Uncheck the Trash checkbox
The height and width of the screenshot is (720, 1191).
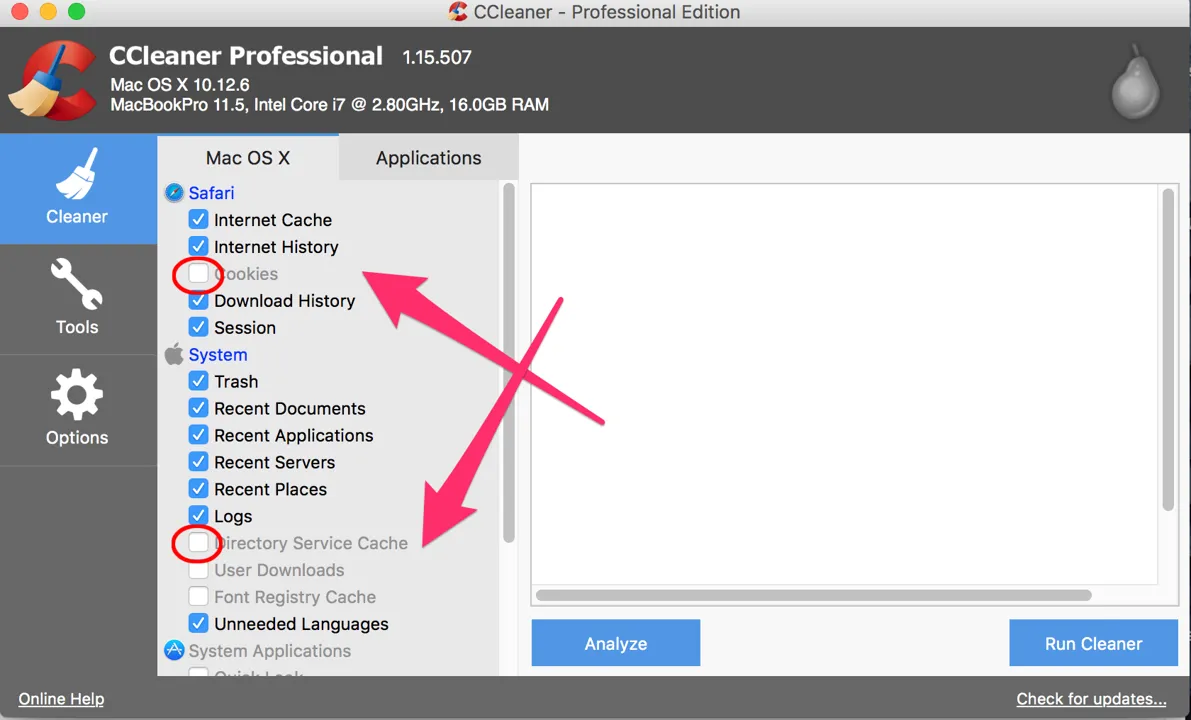click(x=198, y=381)
